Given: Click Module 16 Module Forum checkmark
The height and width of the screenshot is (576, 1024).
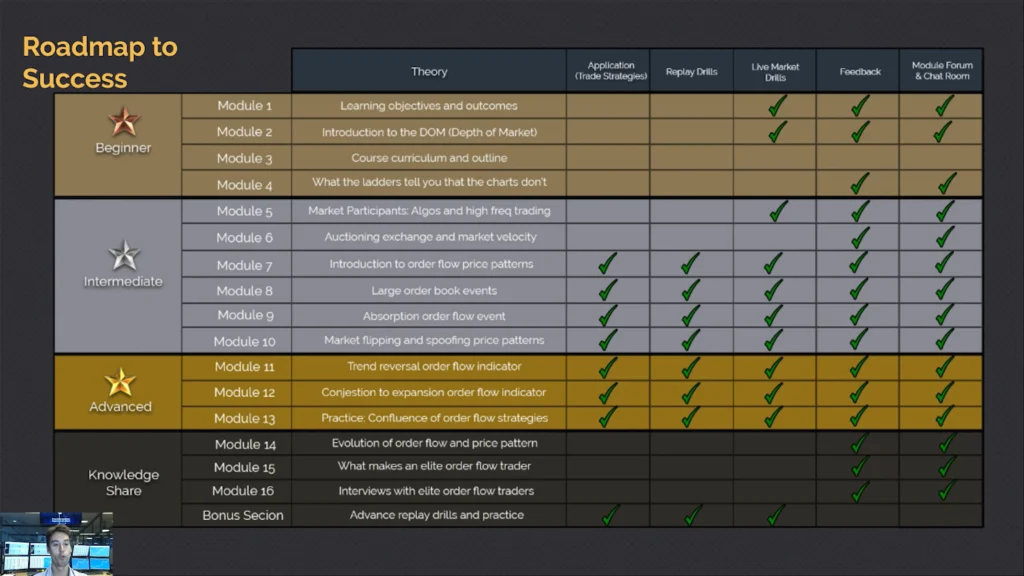Looking at the screenshot, I should tap(947, 490).
